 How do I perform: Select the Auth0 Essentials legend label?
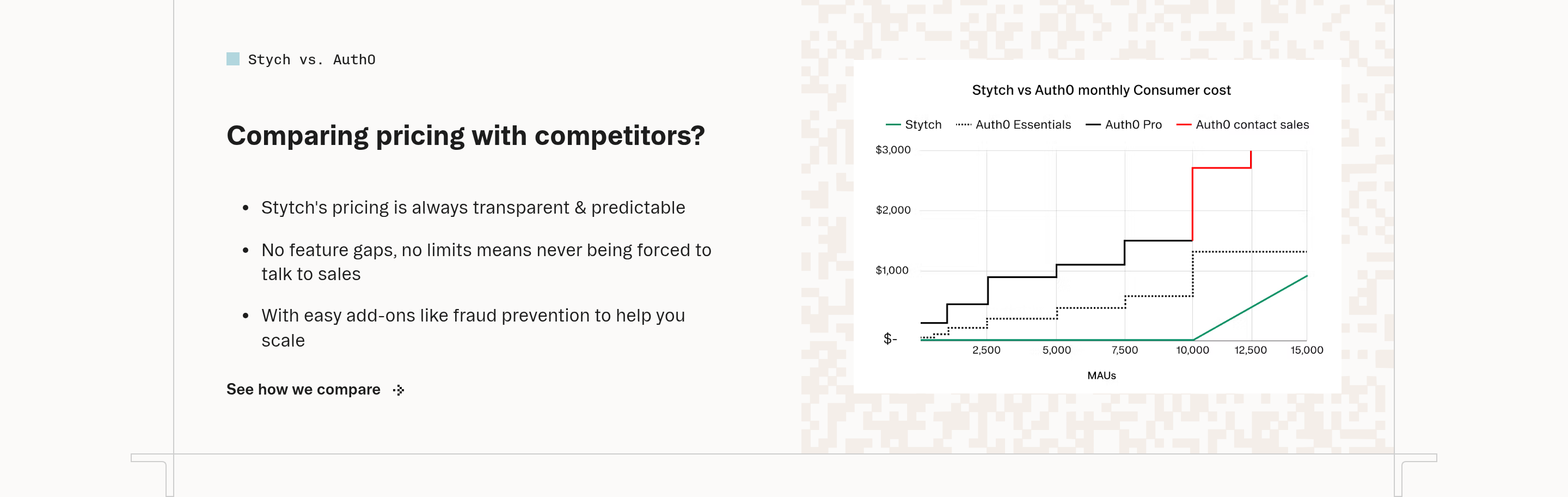tap(1022, 124)
